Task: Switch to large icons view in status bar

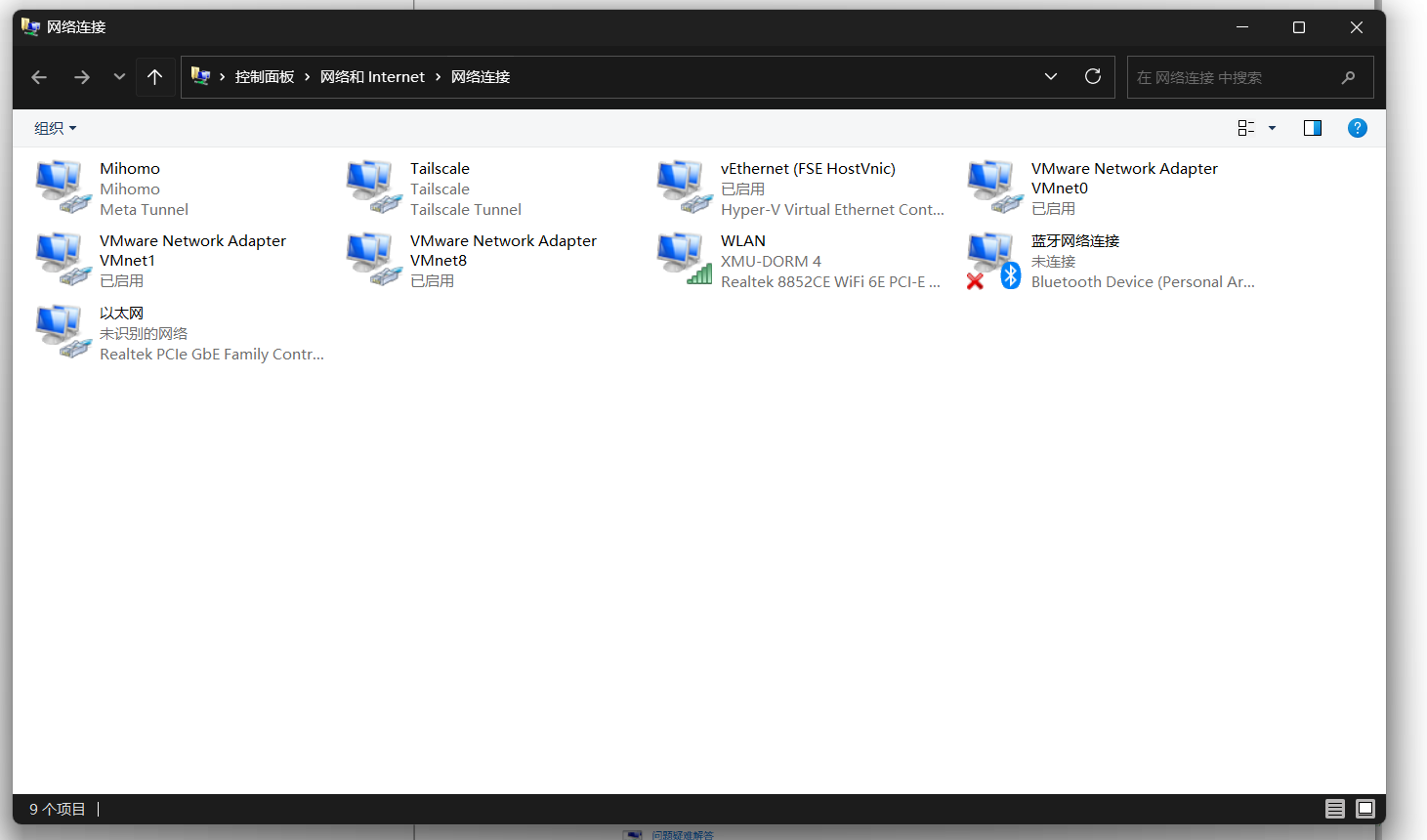Action: [x=1365, y=809]
